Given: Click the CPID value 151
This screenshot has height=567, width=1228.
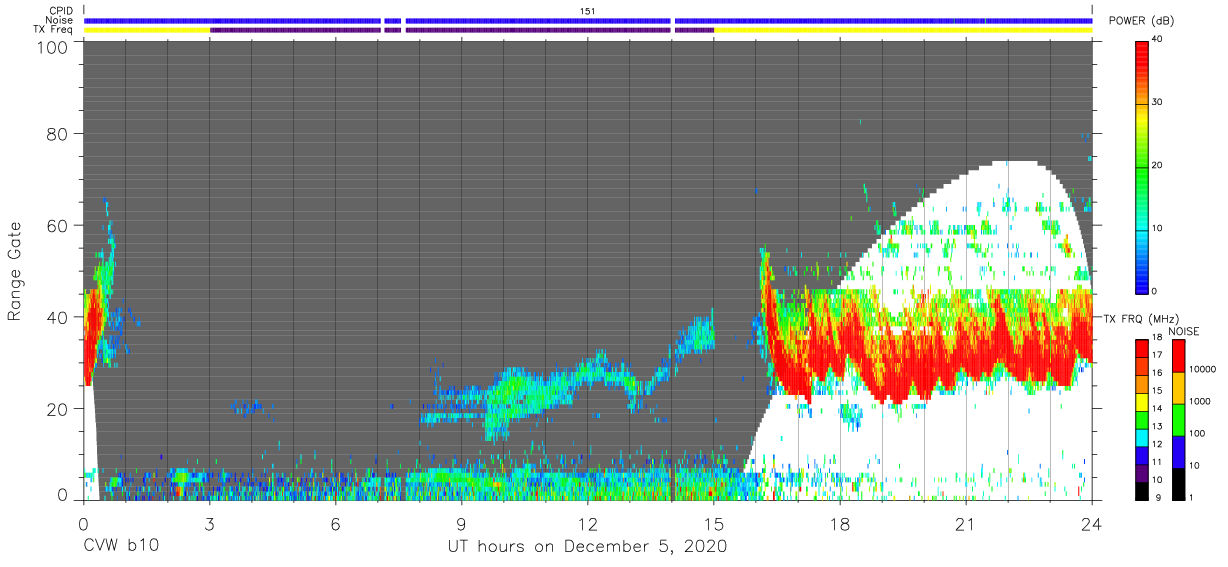Looking at the screenshot, I should pyautogui.click(x=588, y=11).
